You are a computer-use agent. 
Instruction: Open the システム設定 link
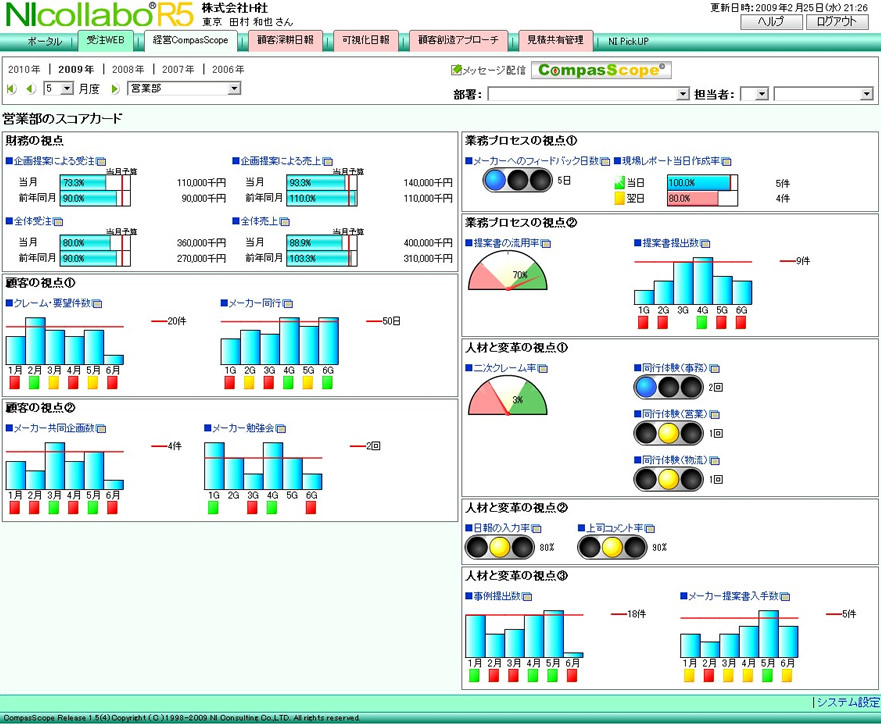[847, 702]
